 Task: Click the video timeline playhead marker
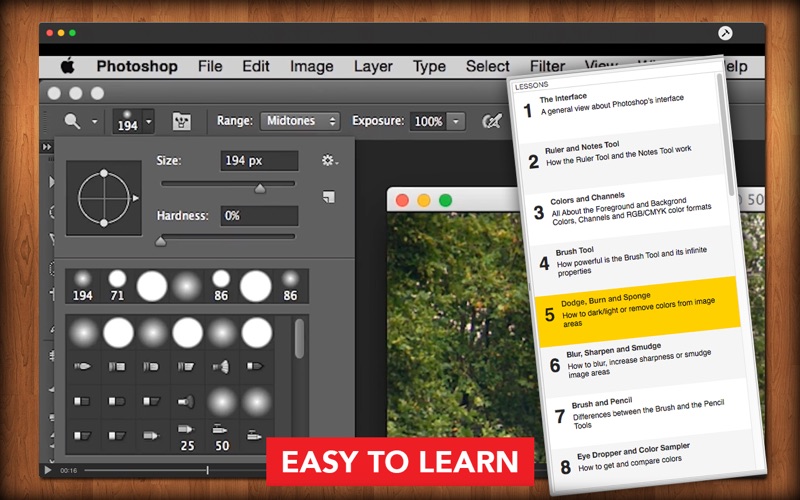coord(207,470)
